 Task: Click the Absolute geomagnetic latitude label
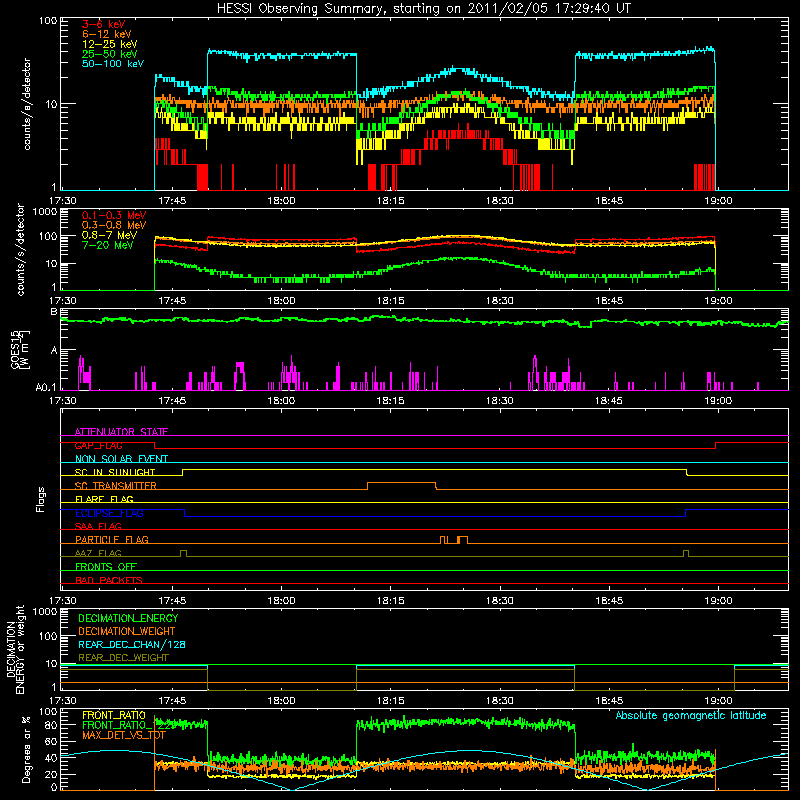click(x=691, y=716)
